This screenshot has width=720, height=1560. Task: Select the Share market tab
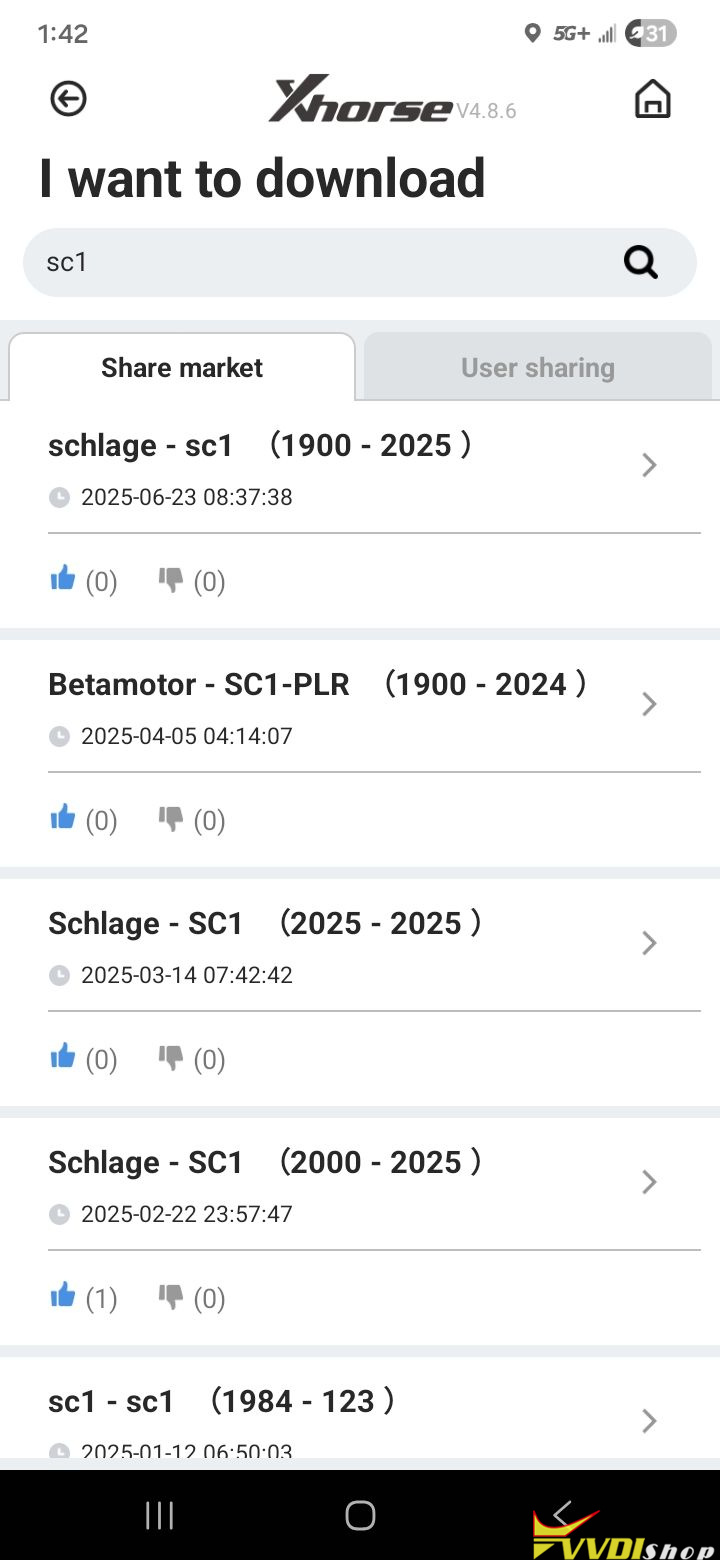tap(182, 368)
